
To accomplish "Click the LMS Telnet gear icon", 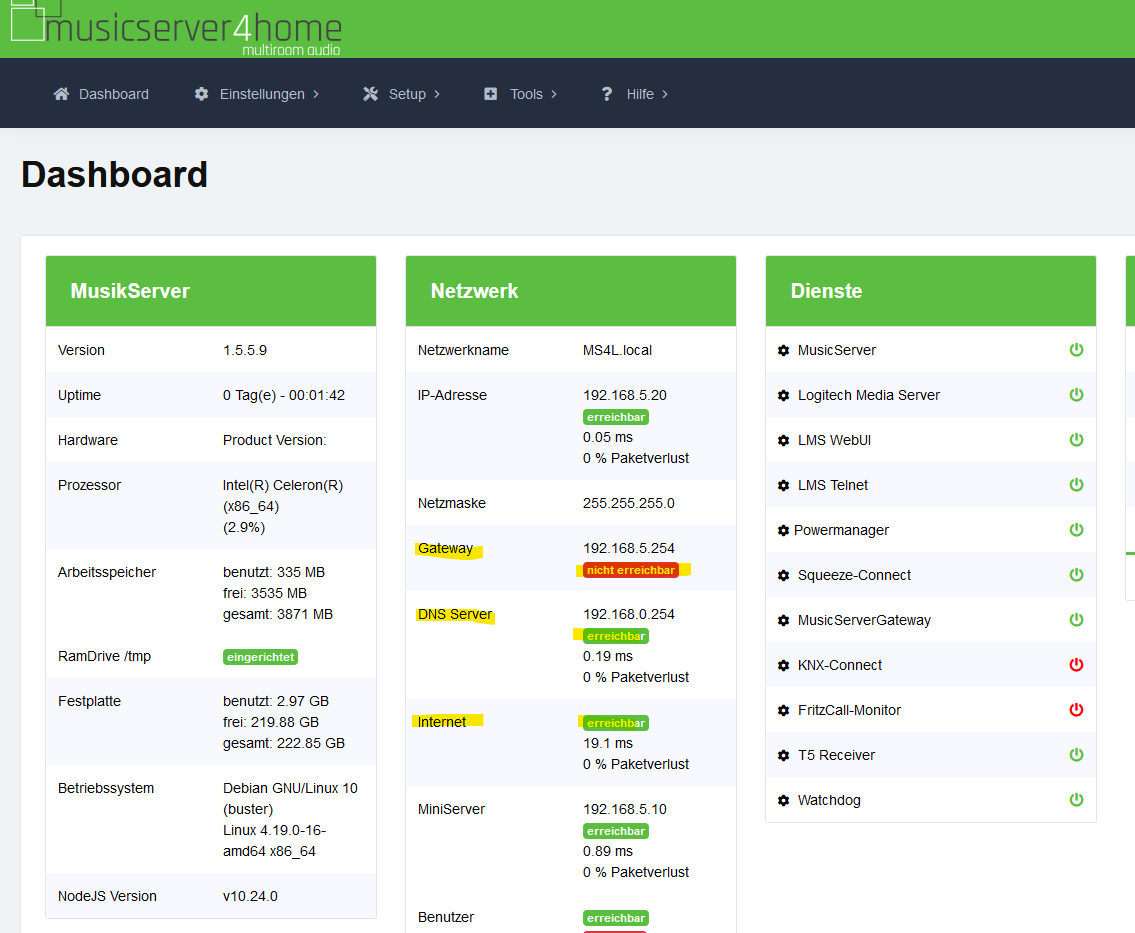I will 783,485.
